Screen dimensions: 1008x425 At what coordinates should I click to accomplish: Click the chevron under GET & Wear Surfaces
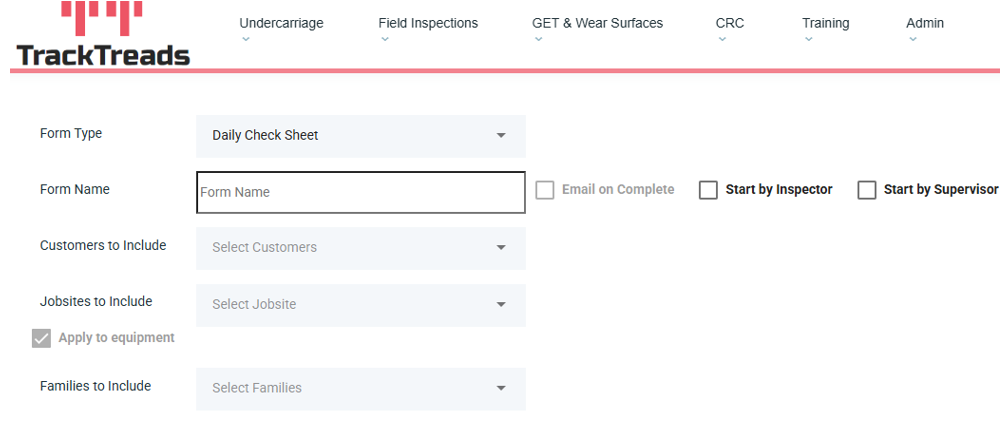[538, 40]
